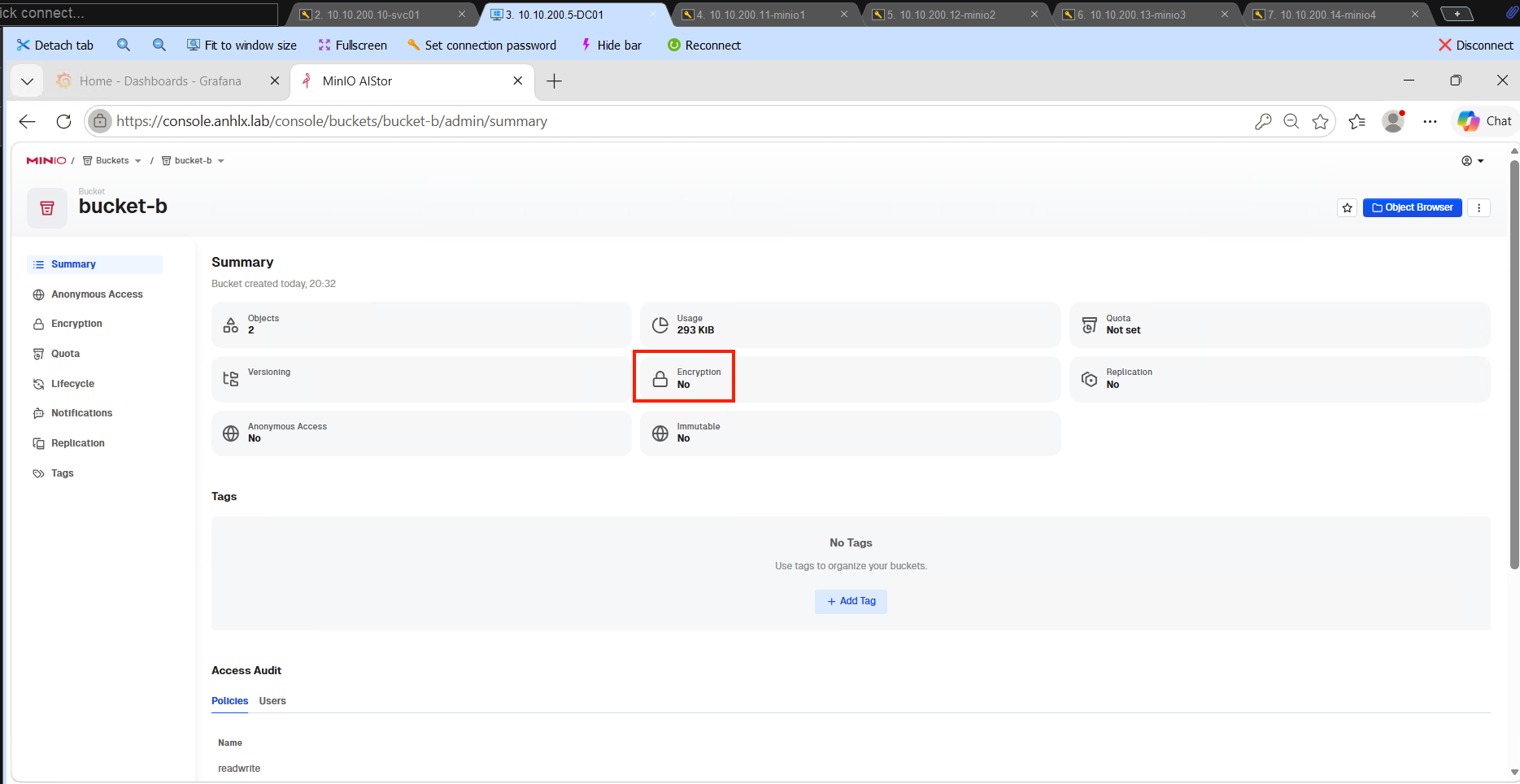Click Fit to window size
The width and height of the screenshot is (1520, 784).
coord(242,46)
